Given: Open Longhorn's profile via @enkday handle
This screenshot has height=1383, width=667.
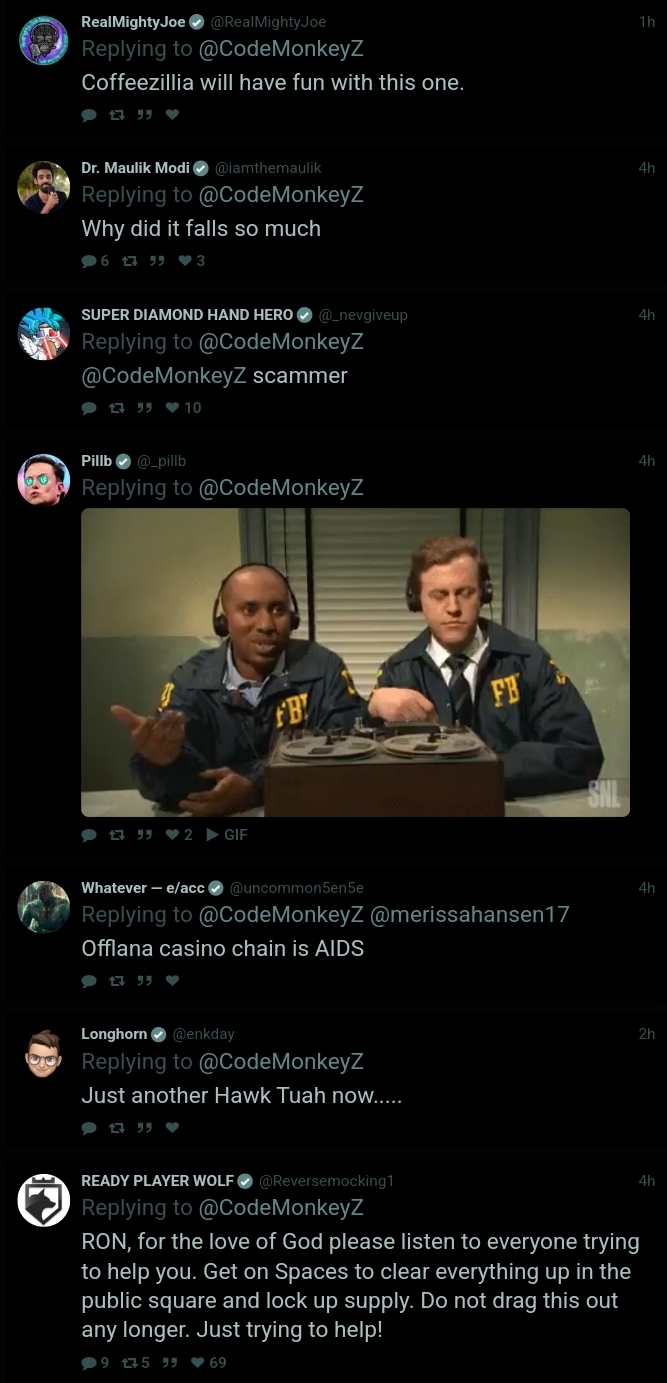Looking at the screenshot, I should pos(204,1034).
